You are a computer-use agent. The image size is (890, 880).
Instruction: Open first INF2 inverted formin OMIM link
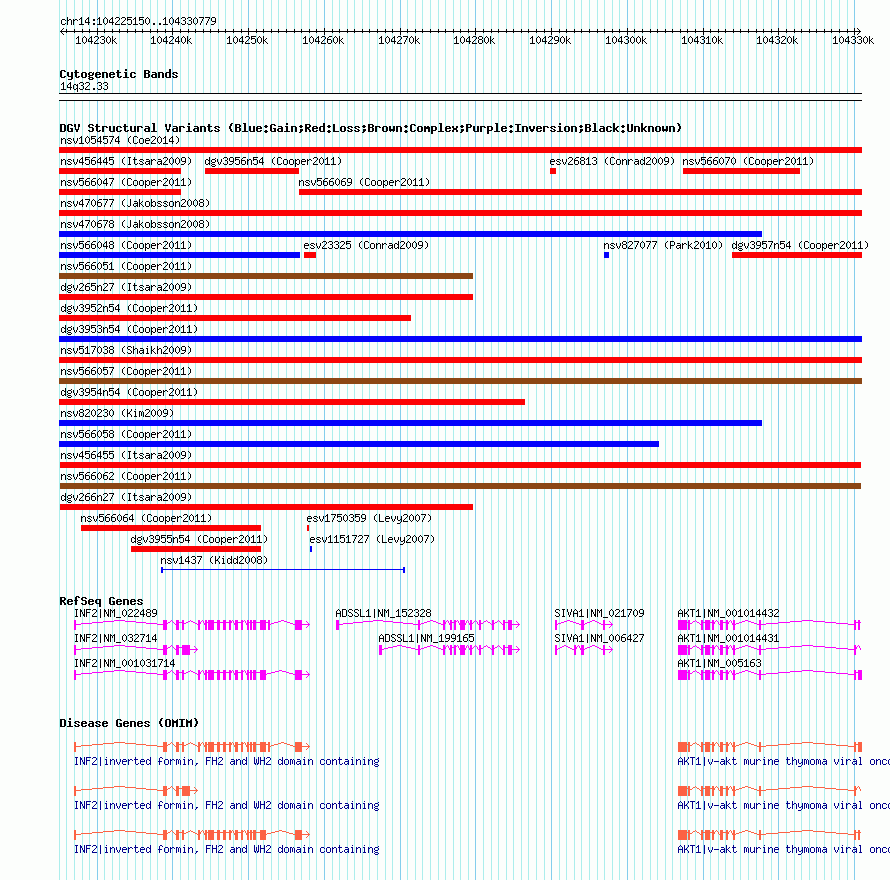click(226, 761)
